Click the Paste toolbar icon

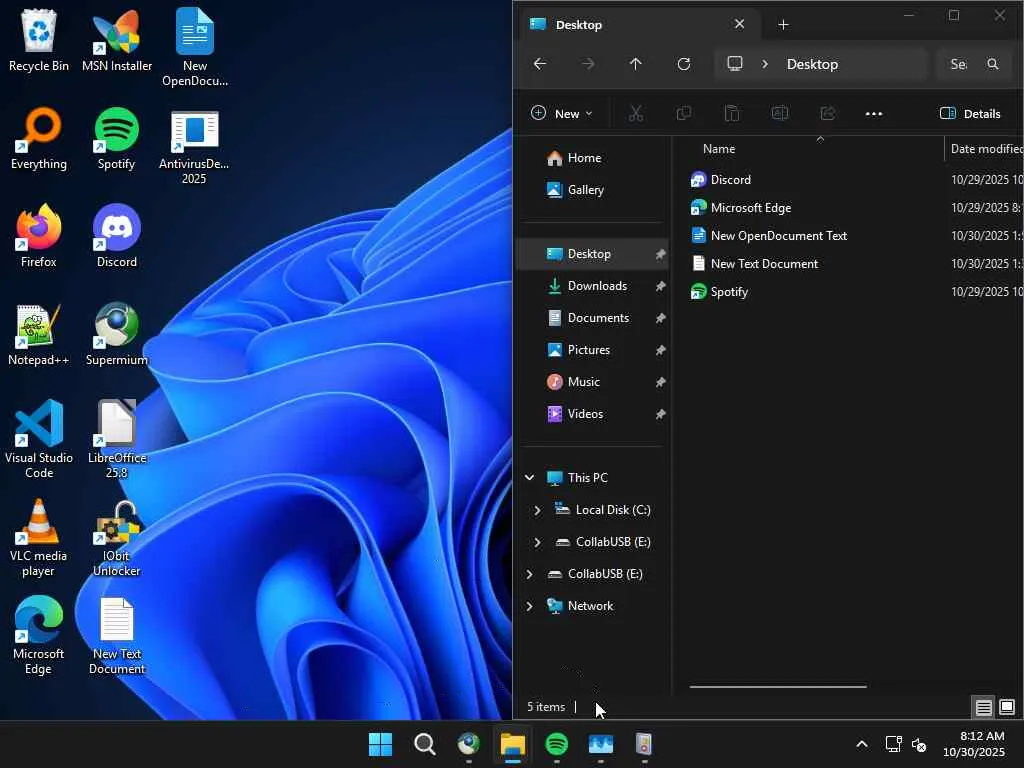point(731,114)
